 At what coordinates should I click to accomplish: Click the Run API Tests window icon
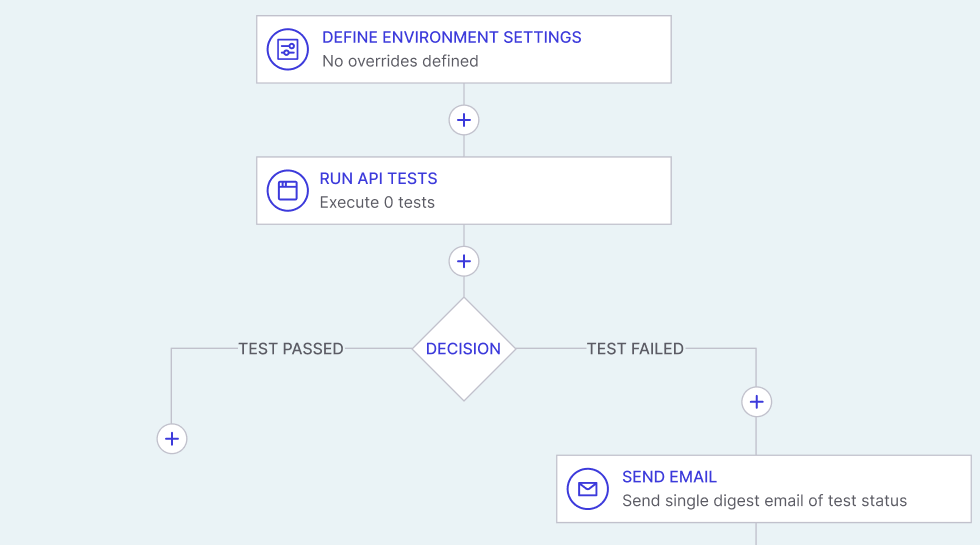[288, 190]
